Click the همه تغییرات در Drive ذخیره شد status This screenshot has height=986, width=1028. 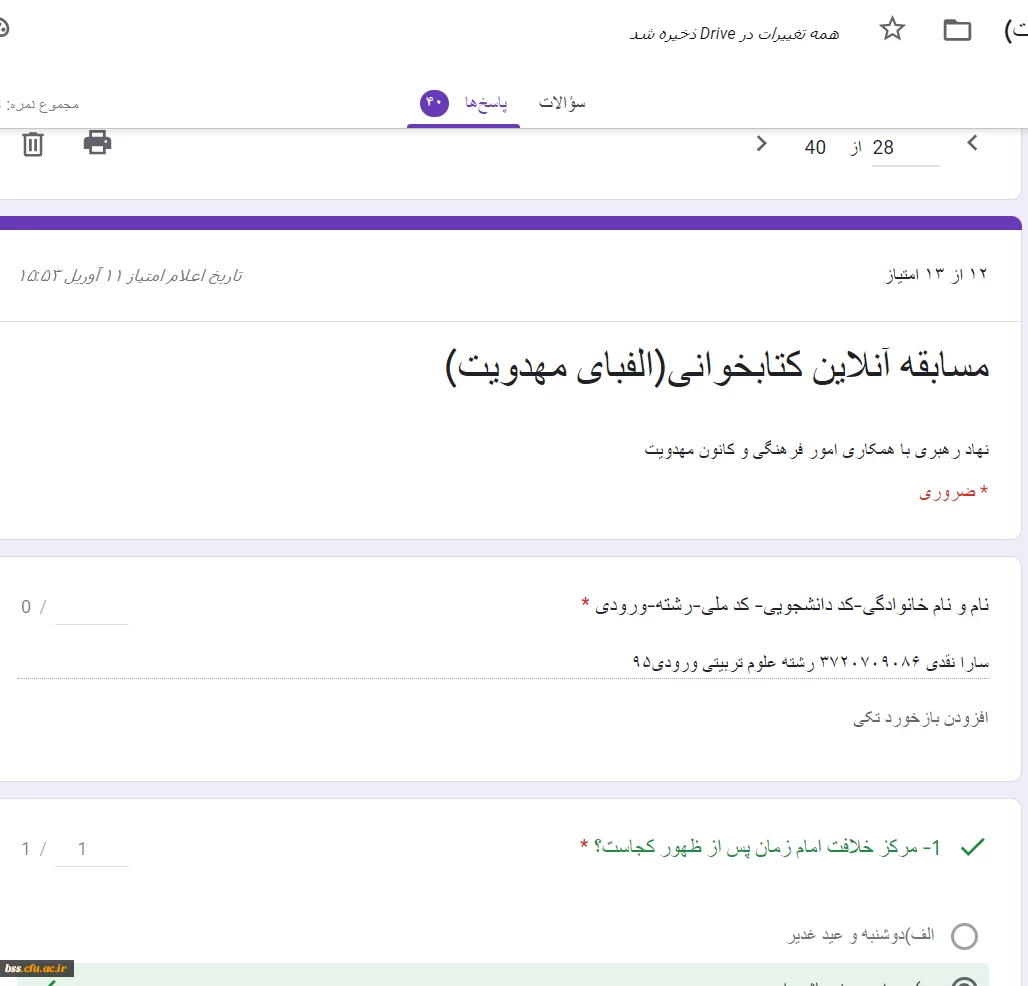(734, 33)
